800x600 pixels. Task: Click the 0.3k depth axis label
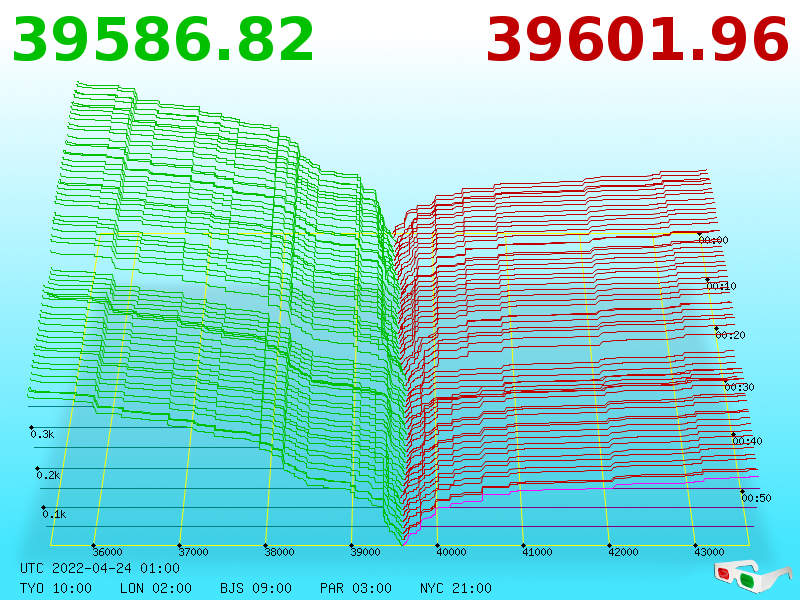(x=42, y=434)
